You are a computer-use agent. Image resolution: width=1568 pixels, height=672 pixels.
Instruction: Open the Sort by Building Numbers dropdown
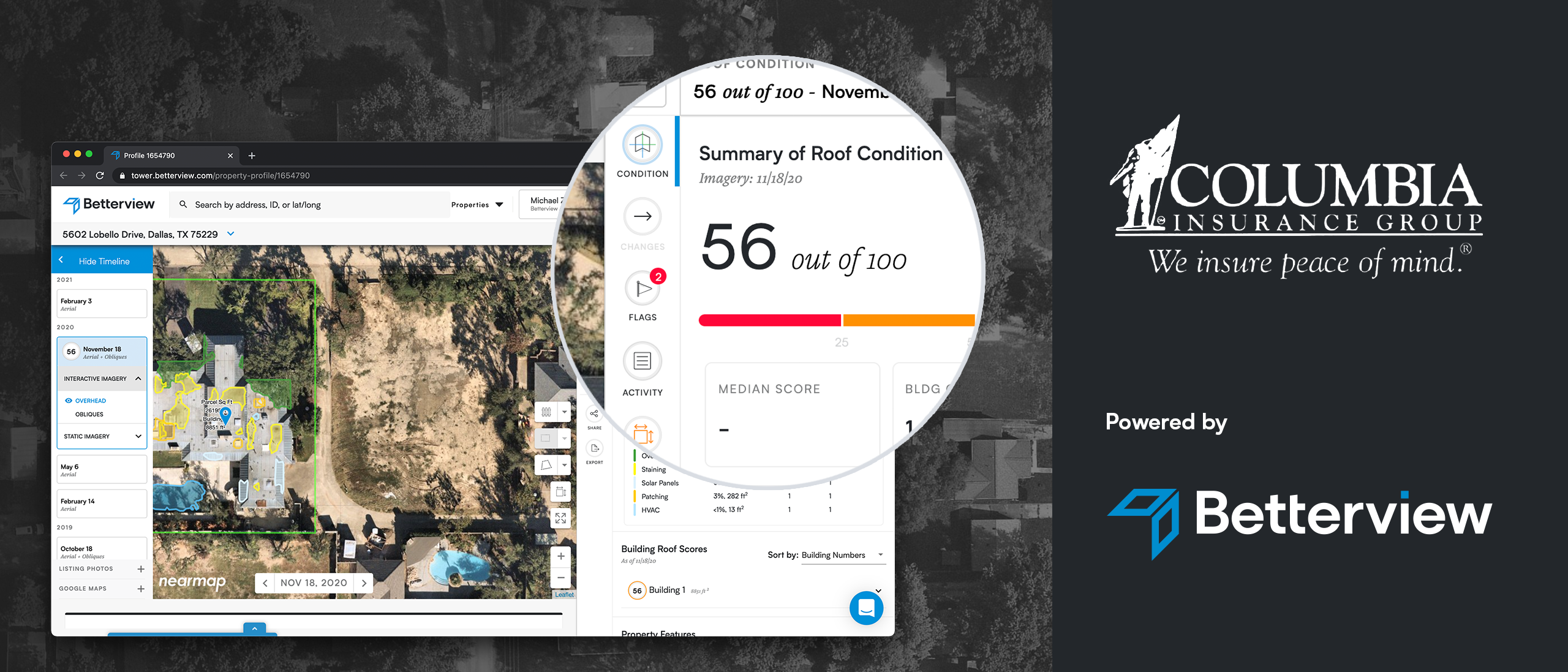tap(847, 553)
